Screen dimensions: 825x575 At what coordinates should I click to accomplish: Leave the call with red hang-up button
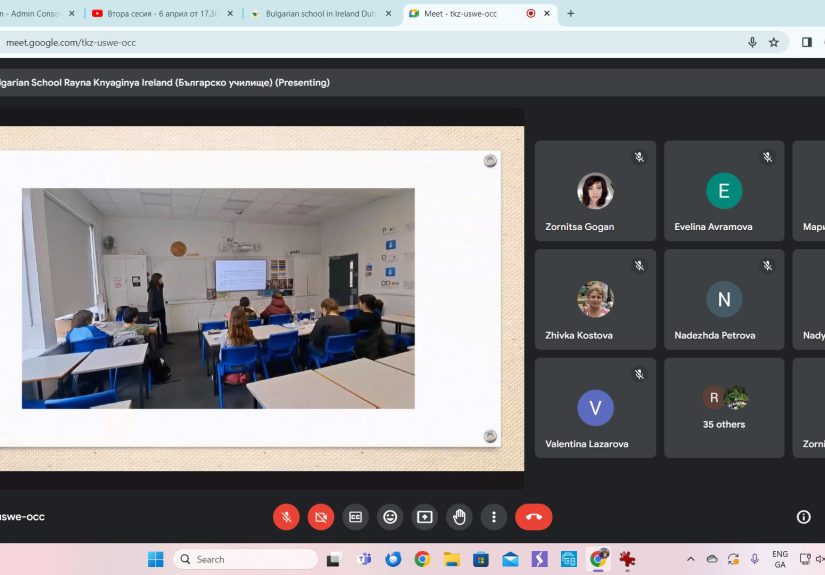pyautogui.click(x=533, y=517)
